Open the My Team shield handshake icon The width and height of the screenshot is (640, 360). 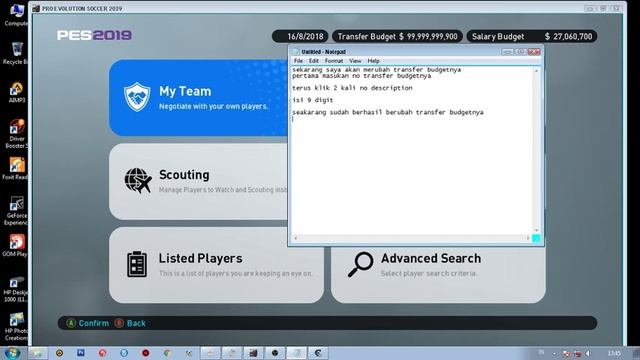[x=137, y=97]
